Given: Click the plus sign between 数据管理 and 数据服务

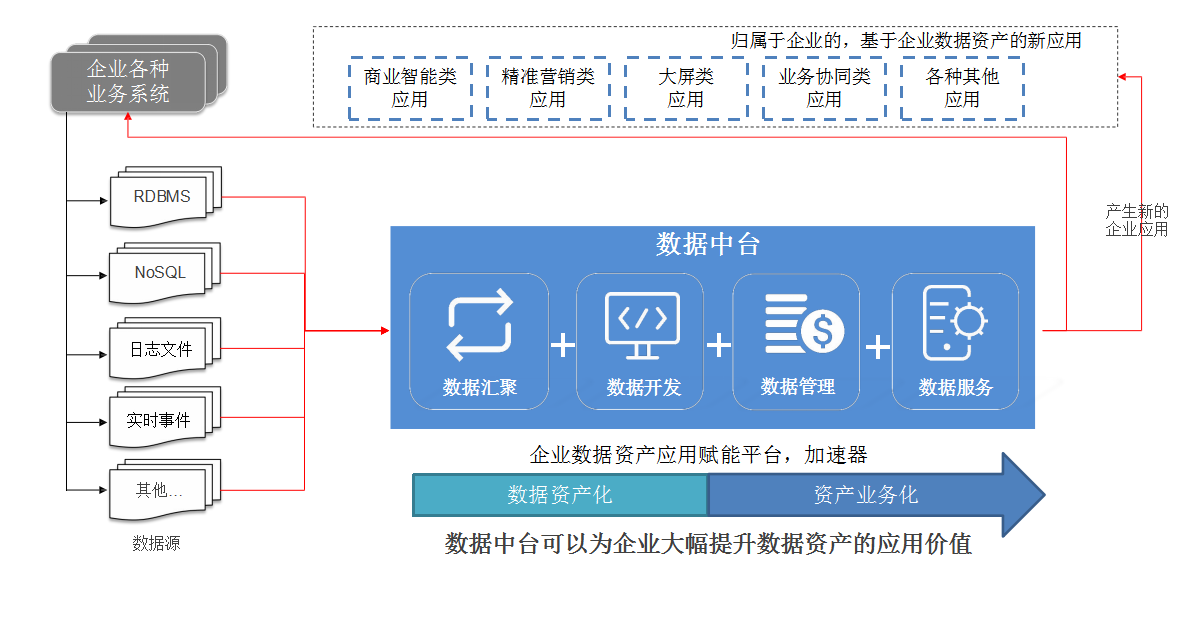Looking at the screenshot, I should click(x=877, y=347).
